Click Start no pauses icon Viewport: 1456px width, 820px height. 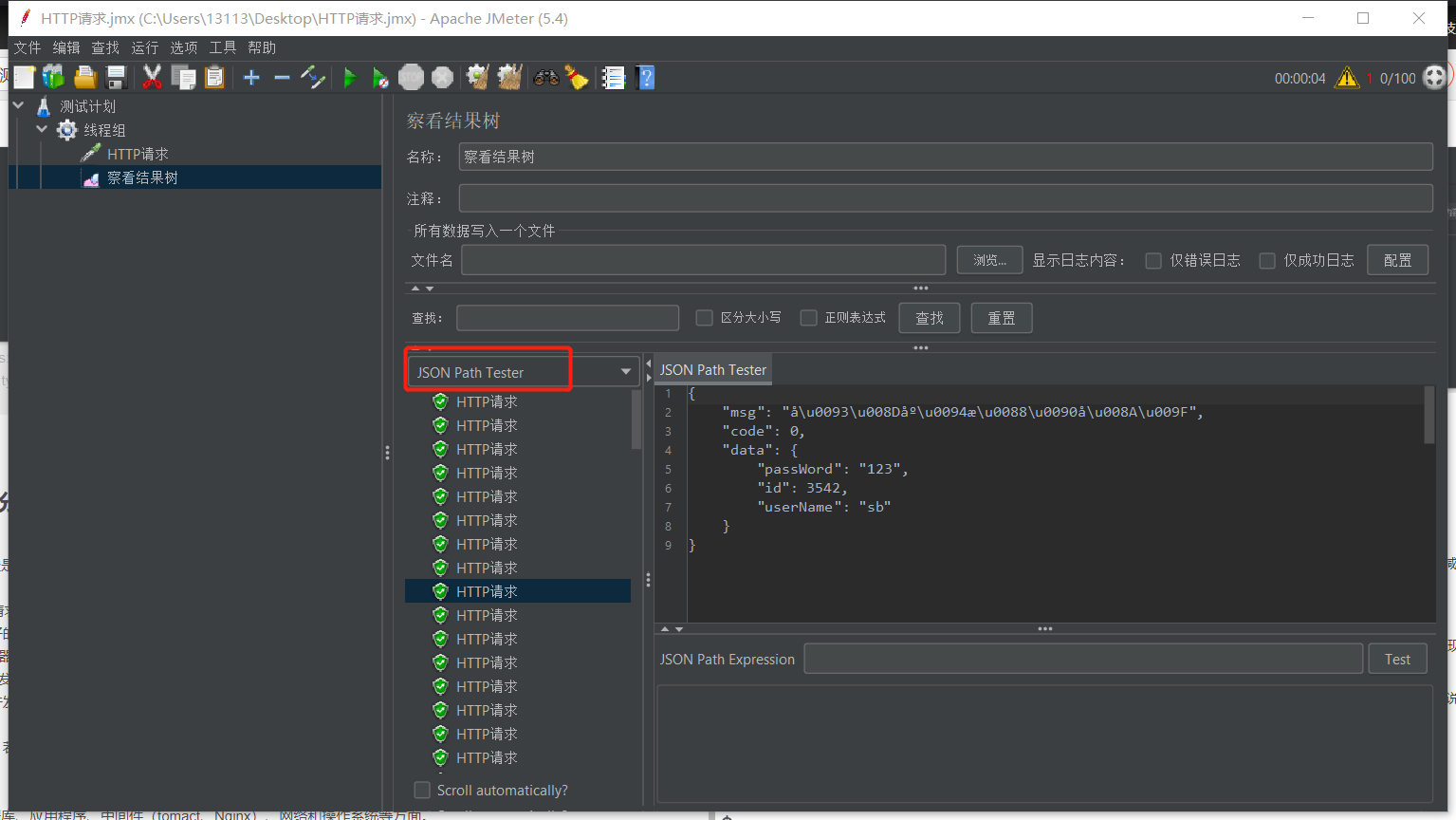[380, 78]
